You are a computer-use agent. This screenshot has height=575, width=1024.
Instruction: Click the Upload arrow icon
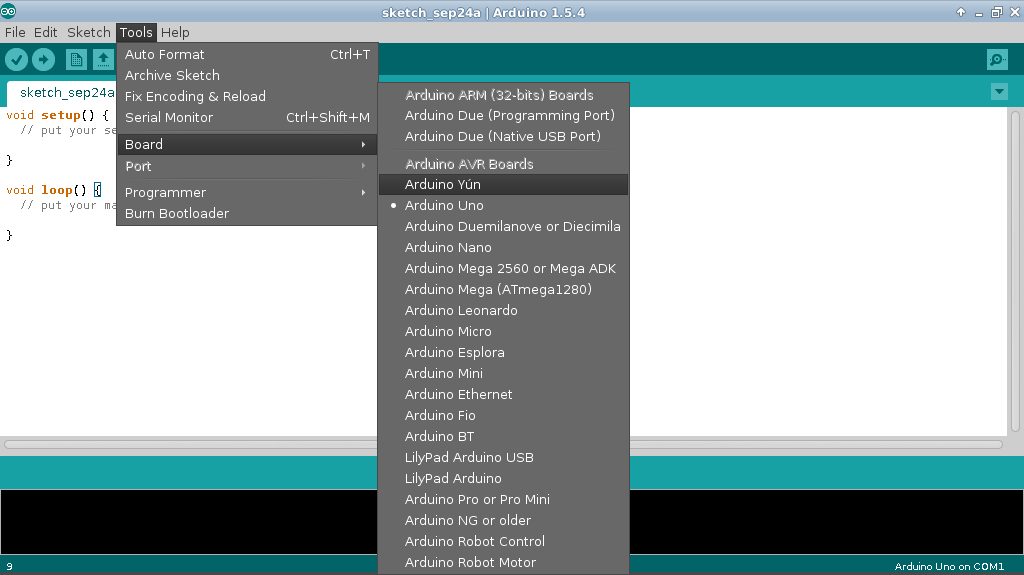[x=44, y=59]
